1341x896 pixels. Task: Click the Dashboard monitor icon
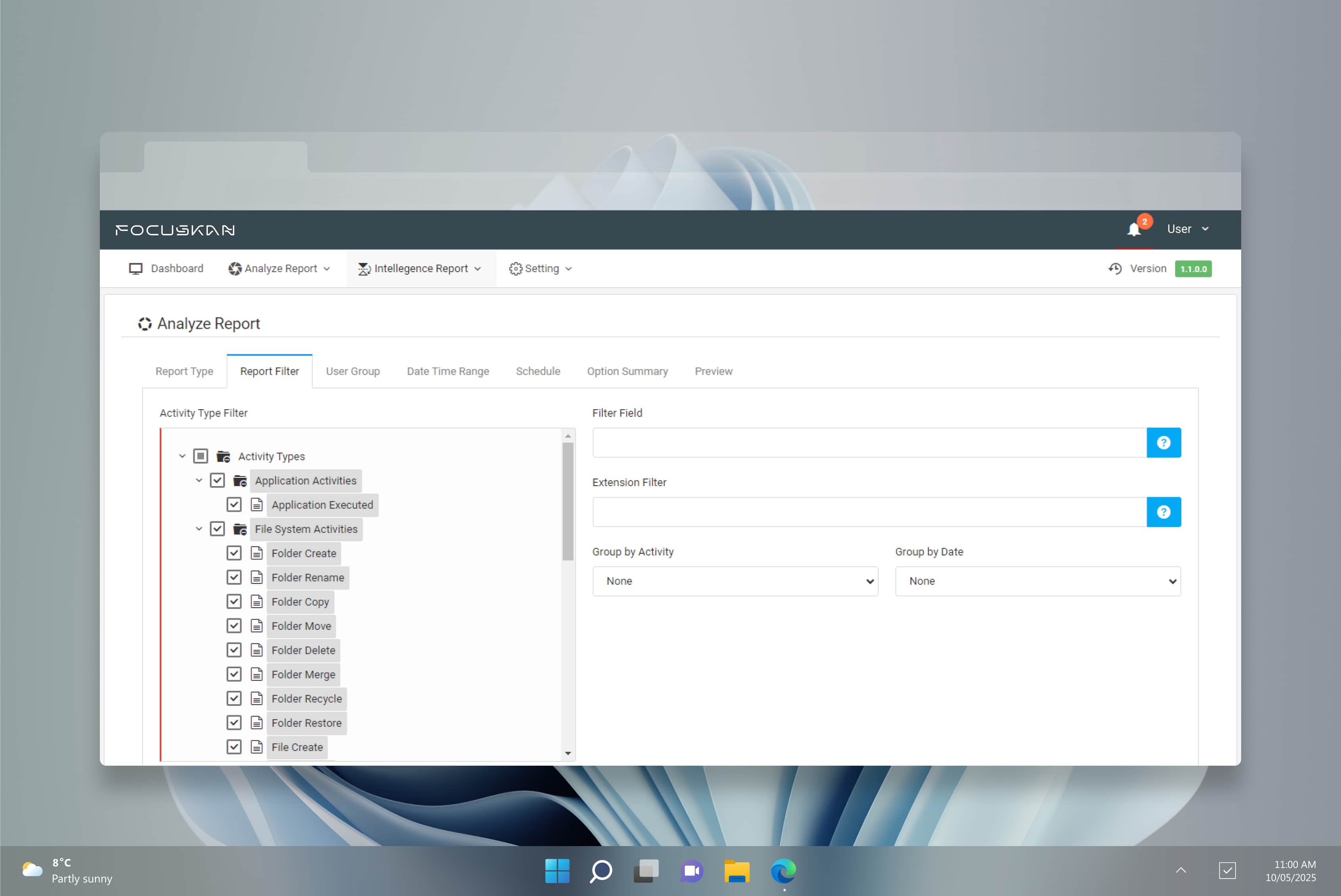point(136,269)
